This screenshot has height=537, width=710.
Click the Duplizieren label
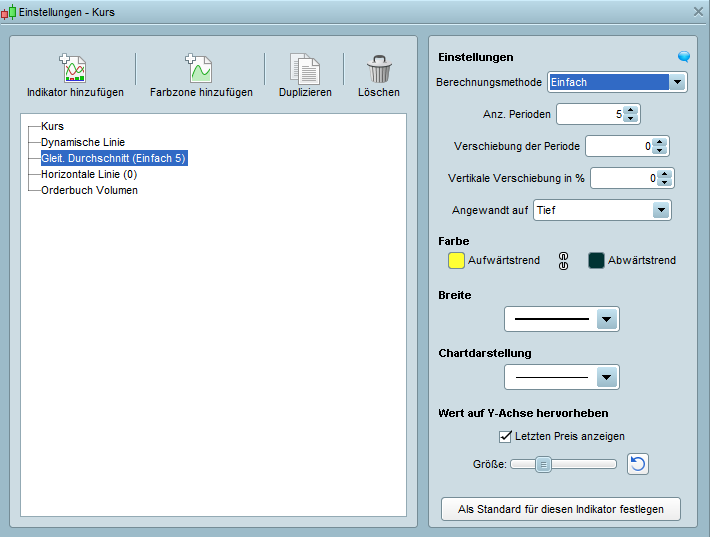point(305,92)
